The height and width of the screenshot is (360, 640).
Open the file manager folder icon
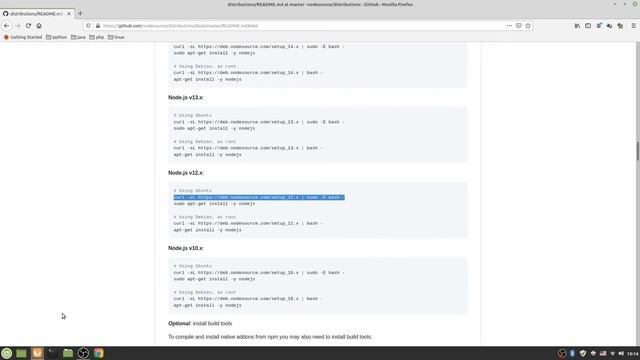(x=68, y=353)
